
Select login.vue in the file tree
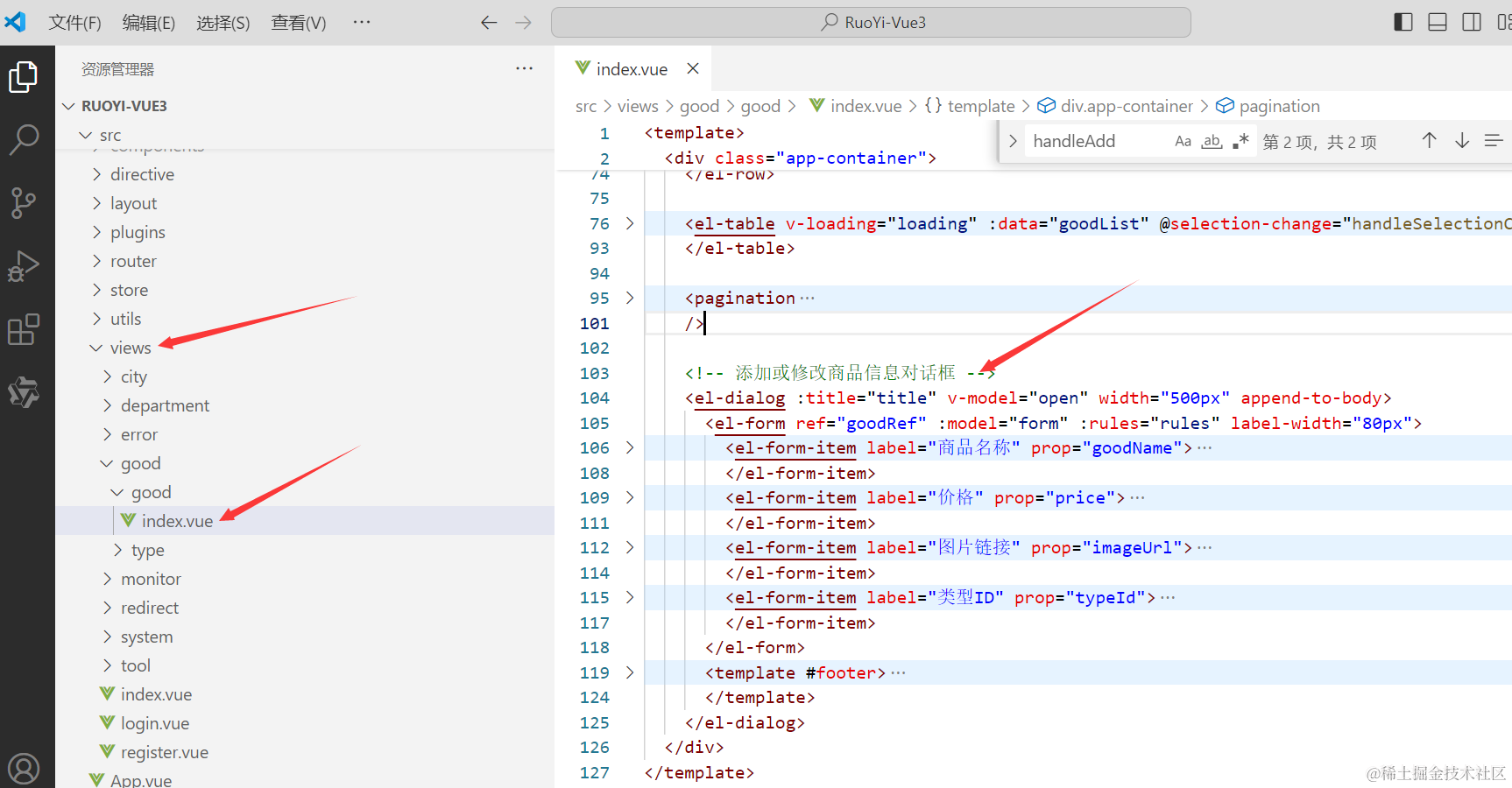point(155,723)
